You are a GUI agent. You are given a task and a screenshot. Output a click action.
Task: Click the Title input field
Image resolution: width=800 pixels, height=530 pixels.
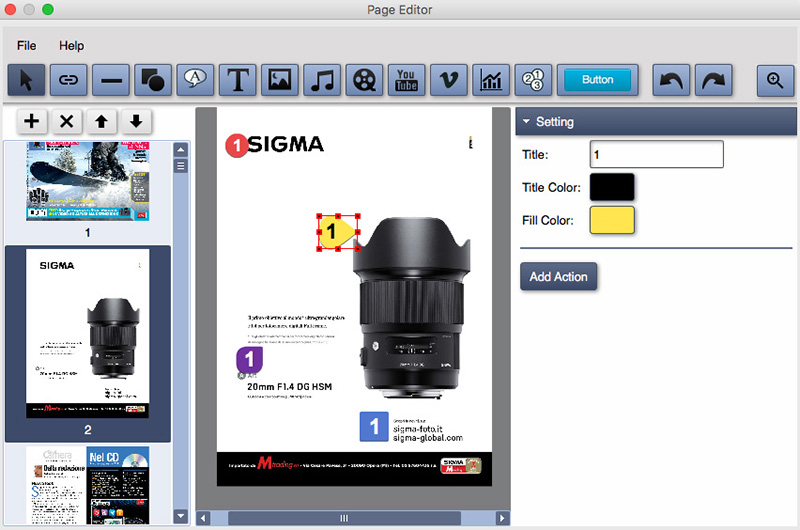(x=657, y=154)
